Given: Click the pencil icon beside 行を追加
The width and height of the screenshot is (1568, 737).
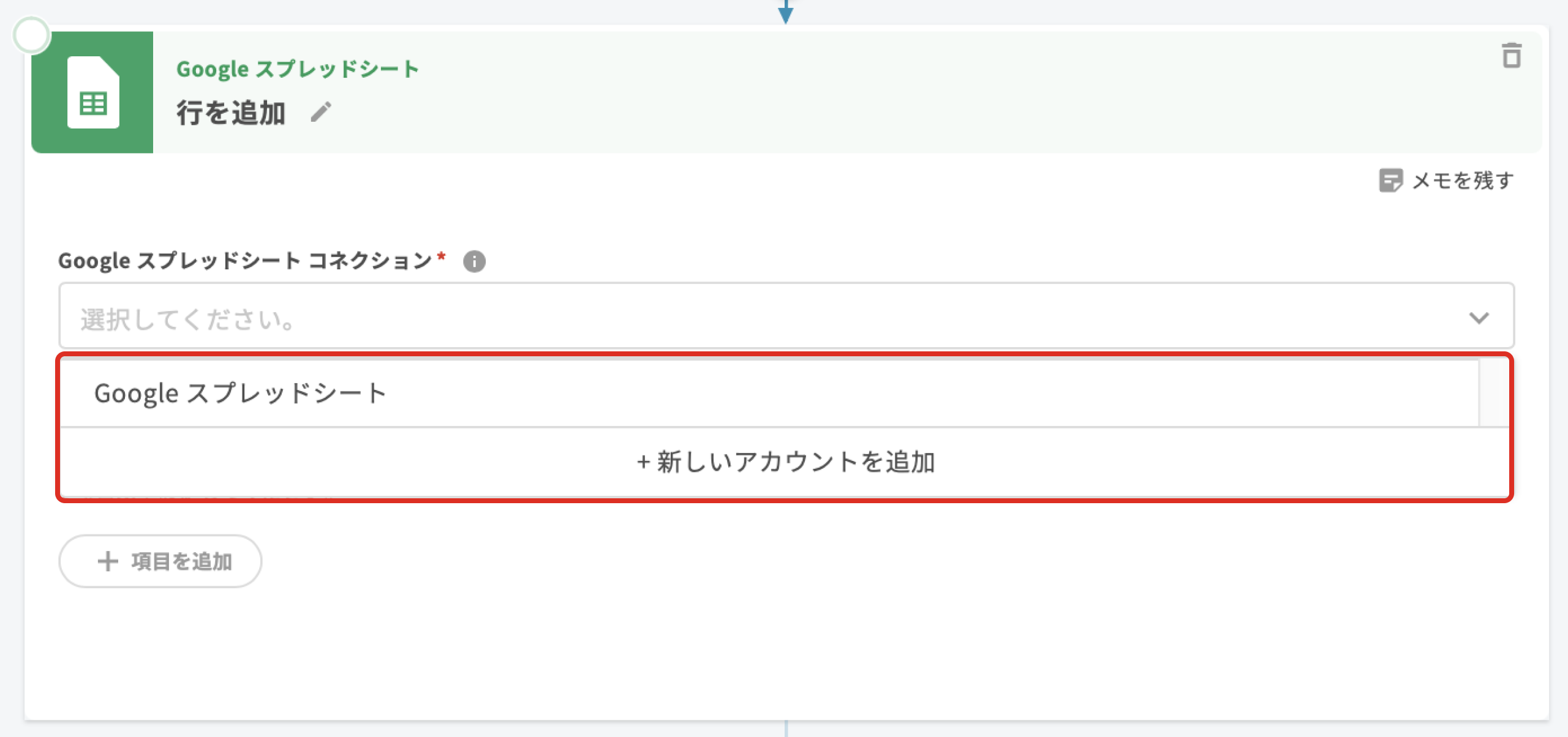Looking at the screenshot, I should (320, 112).
